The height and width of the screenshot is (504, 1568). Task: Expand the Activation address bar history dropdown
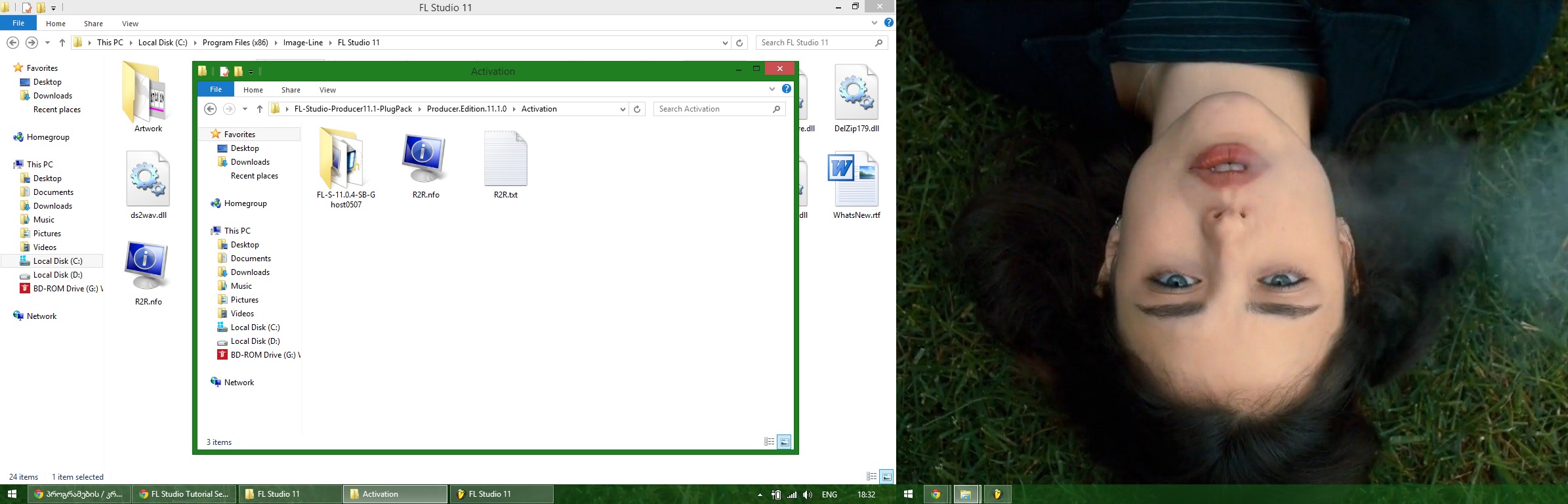(x=623, y=110)
